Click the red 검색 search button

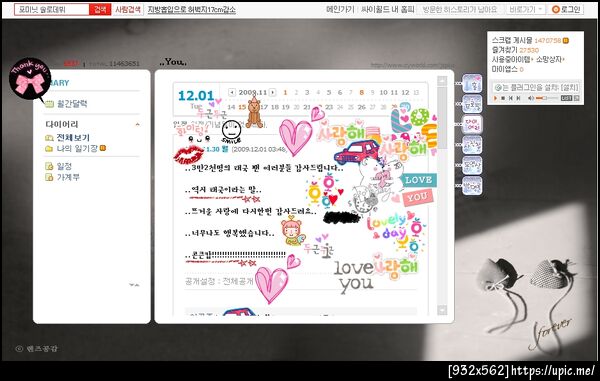tap(100, 10)
